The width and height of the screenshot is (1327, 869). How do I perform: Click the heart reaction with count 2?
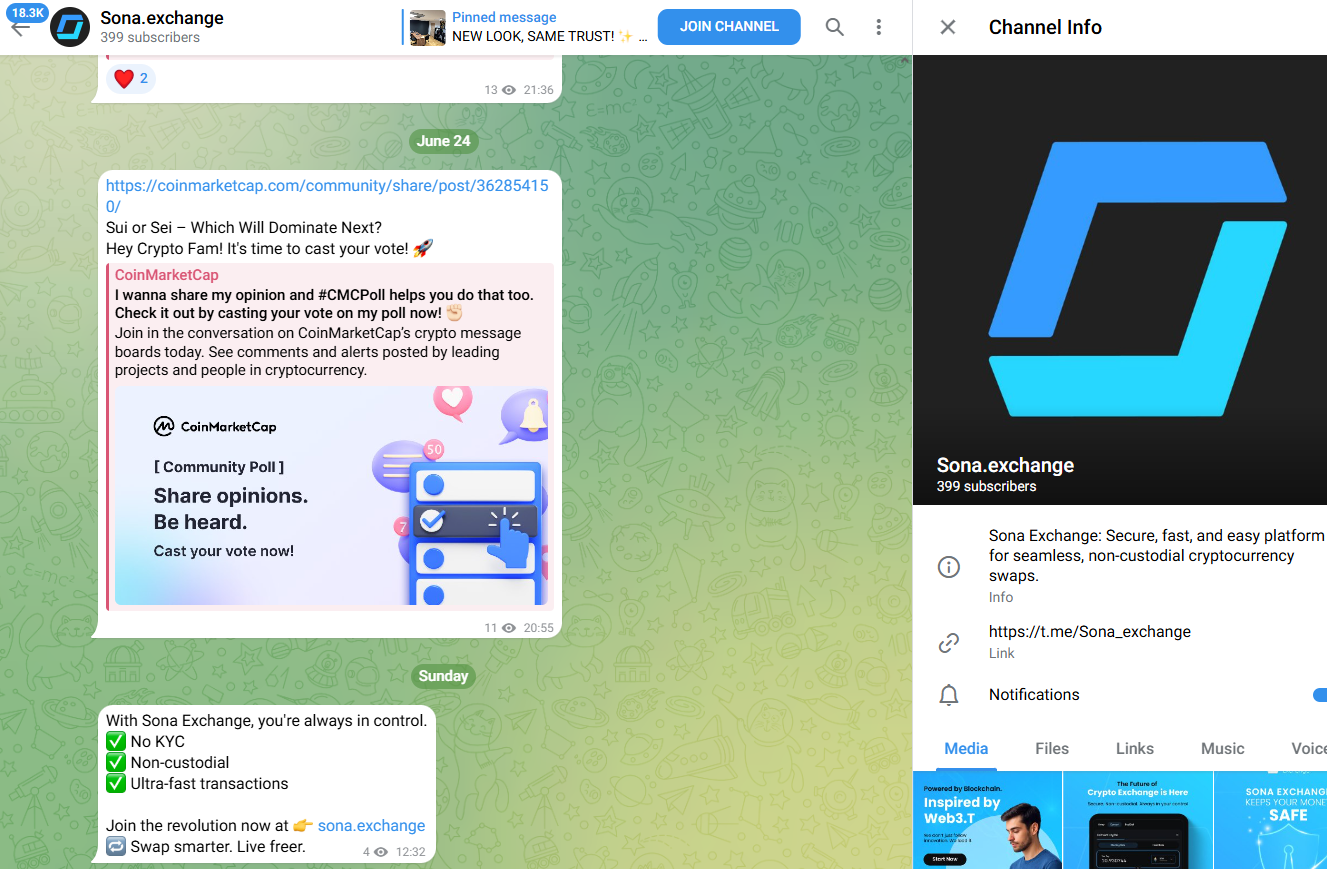(x=131, y=79)
